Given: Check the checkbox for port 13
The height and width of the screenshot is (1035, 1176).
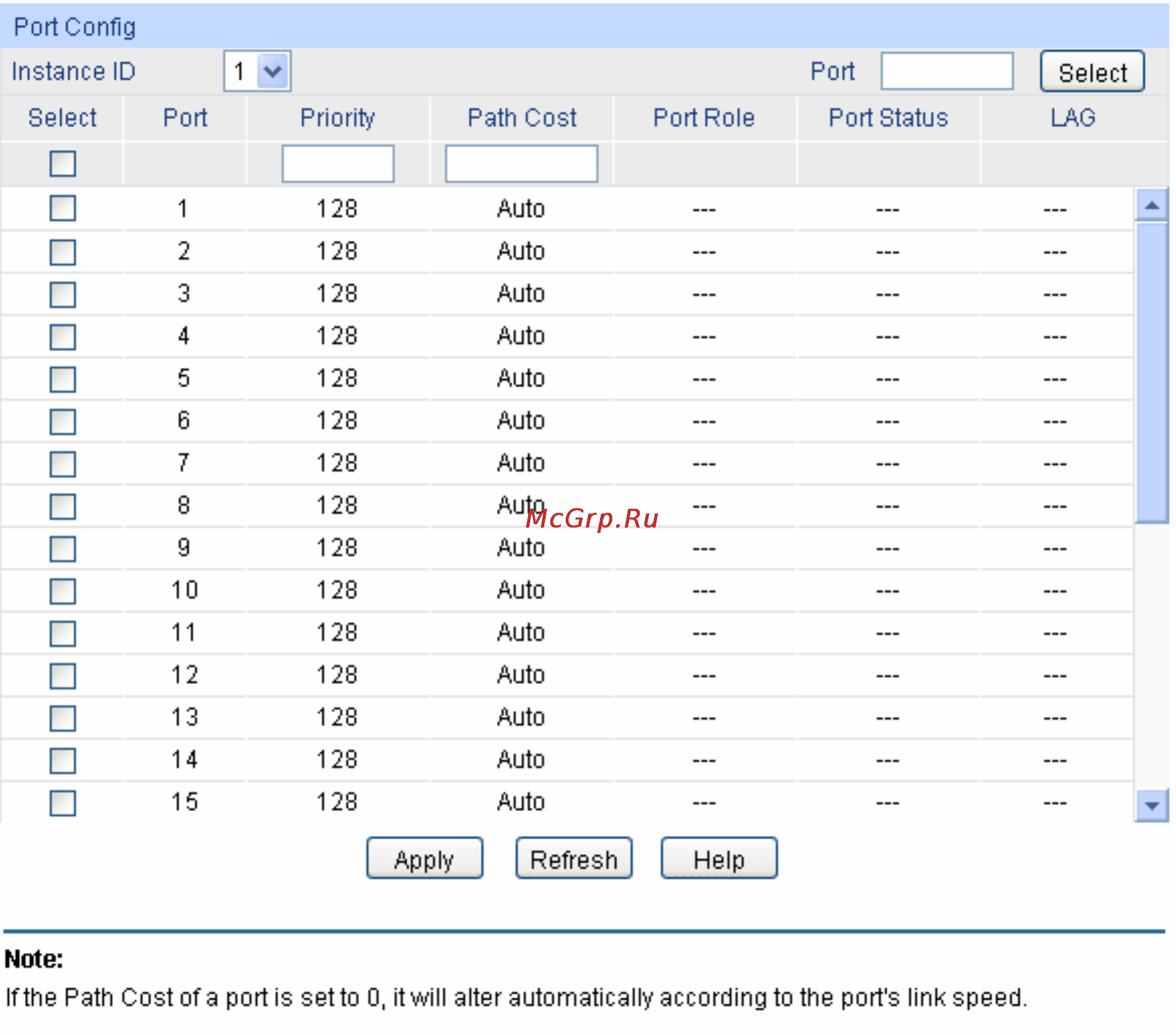Looking at the screenshot, I should tap(62, 718).
